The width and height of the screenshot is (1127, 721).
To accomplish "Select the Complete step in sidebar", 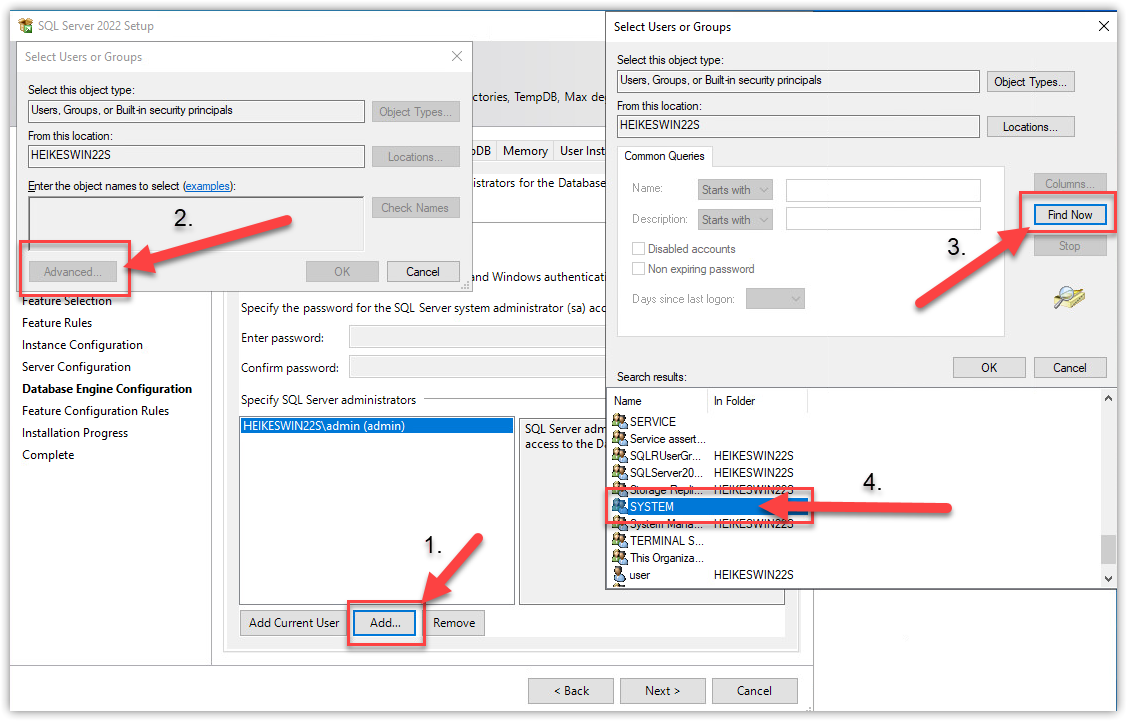I will (x=48, y=455).
